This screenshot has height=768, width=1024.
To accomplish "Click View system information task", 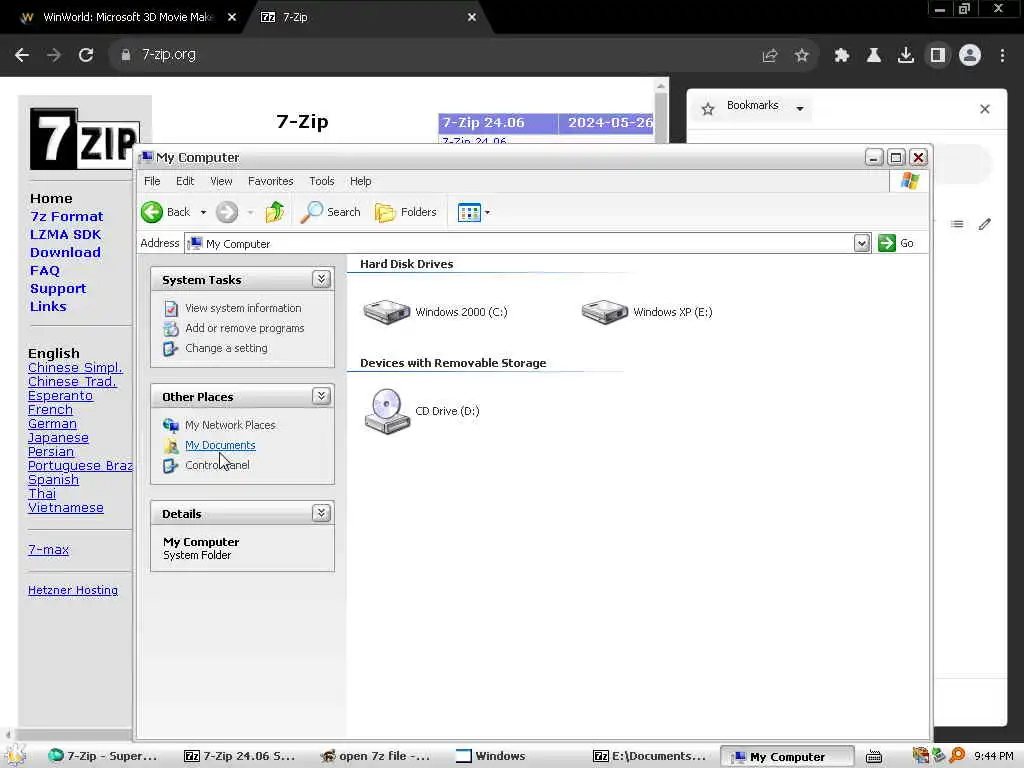I will pos(243,308).
